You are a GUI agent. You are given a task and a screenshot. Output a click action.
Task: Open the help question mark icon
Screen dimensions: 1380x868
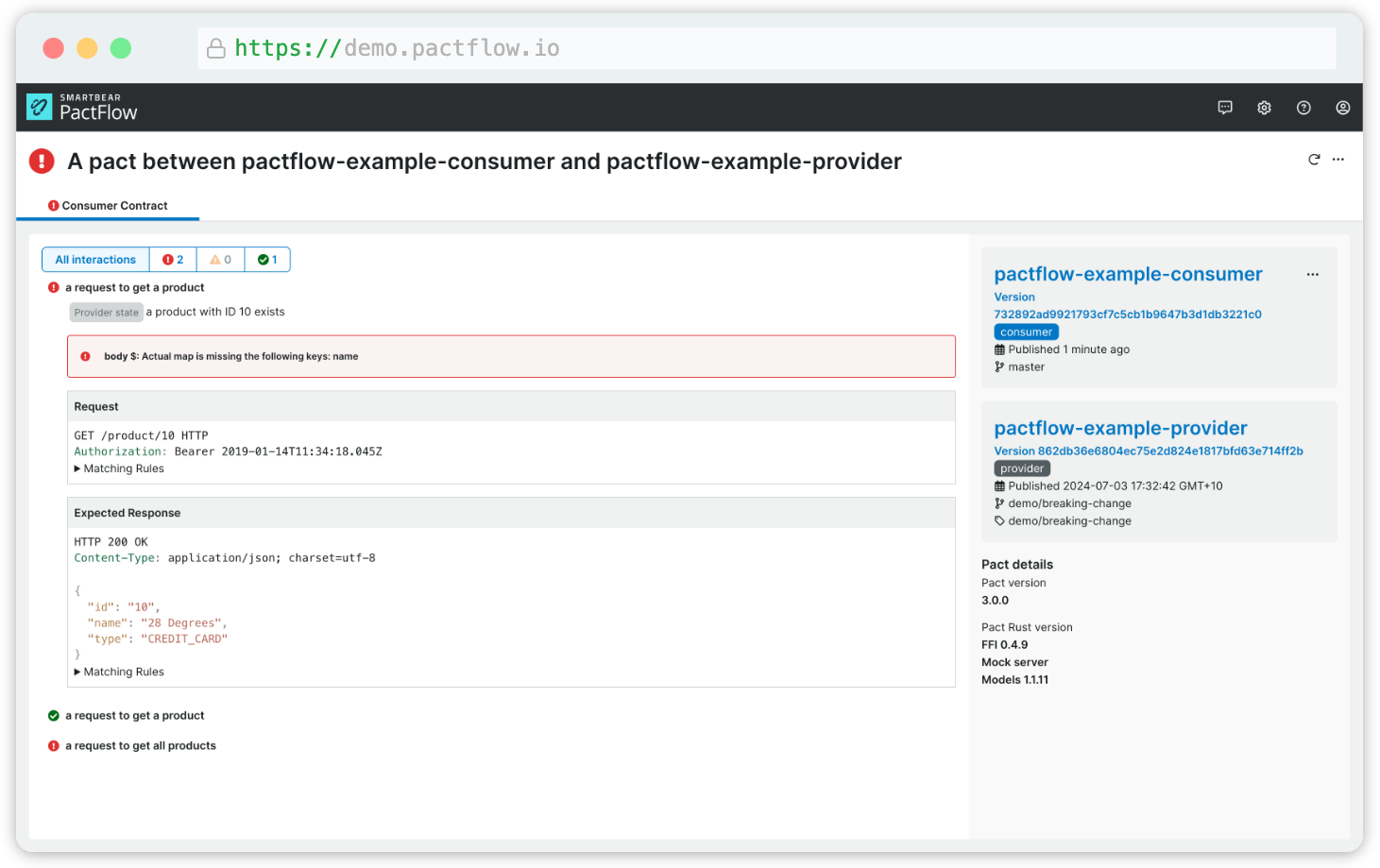[x=1303, y=108]
